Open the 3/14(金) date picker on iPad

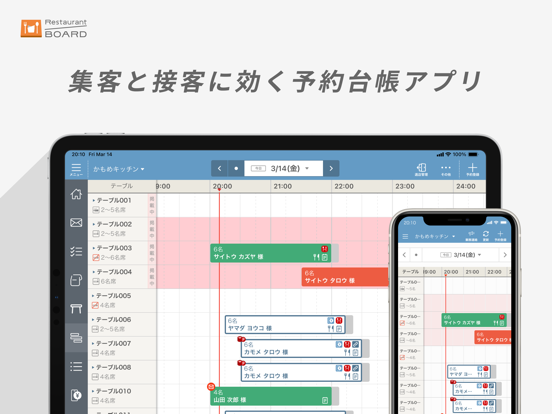pyautogui.click(x=283, y=169)
